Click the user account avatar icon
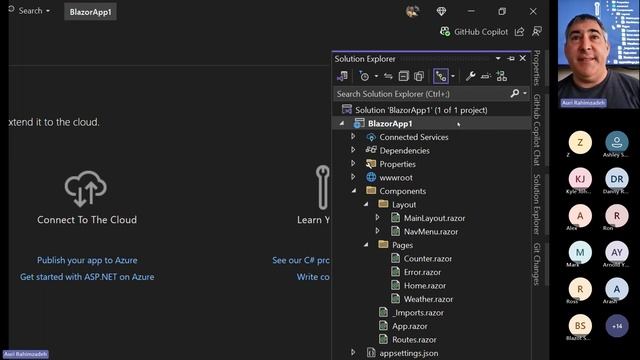 (412, 11)
